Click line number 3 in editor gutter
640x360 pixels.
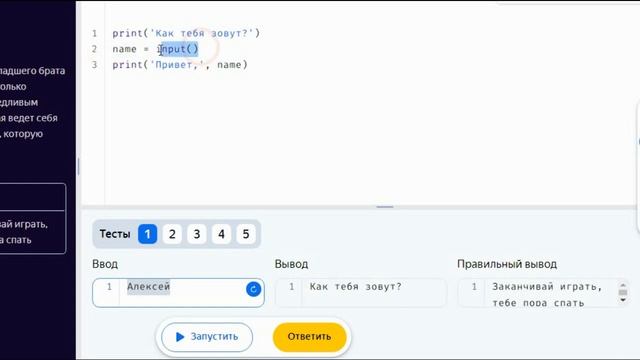coord(95,65)
